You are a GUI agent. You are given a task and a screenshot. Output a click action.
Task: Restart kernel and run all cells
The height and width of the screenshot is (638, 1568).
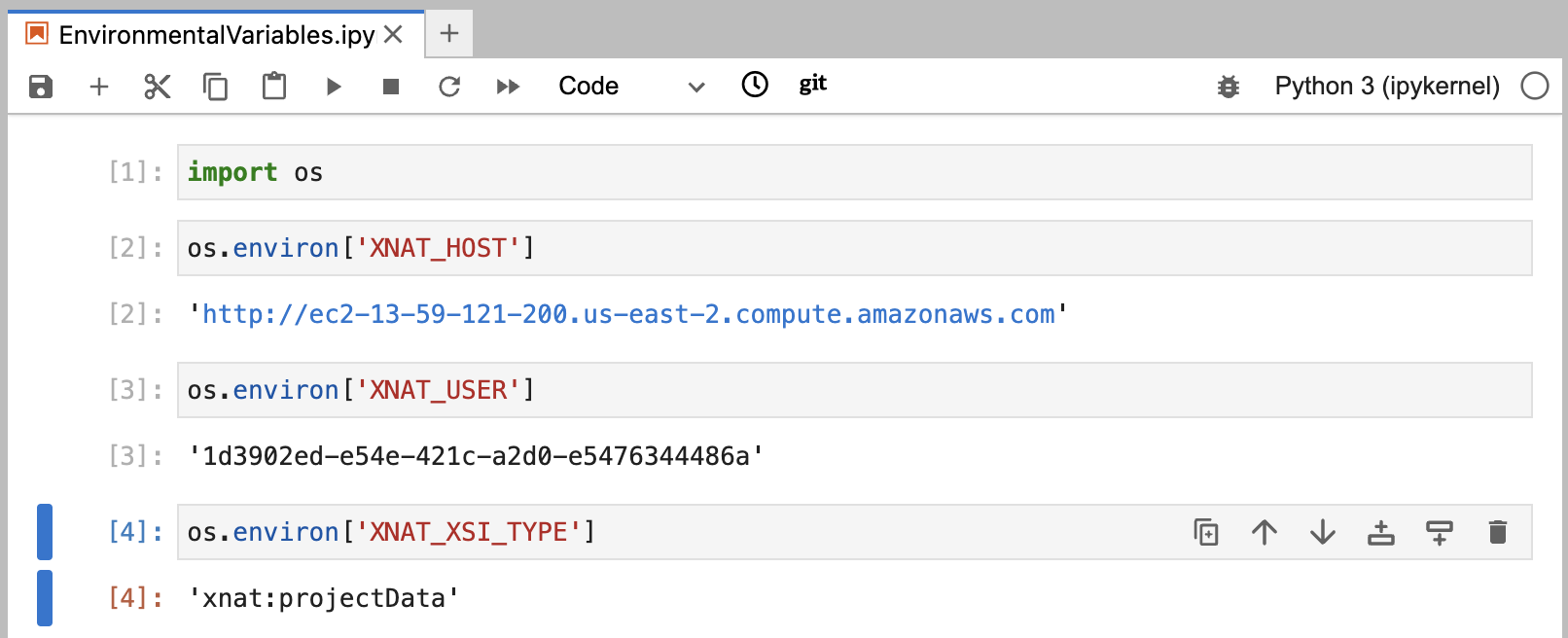(508, 87)
